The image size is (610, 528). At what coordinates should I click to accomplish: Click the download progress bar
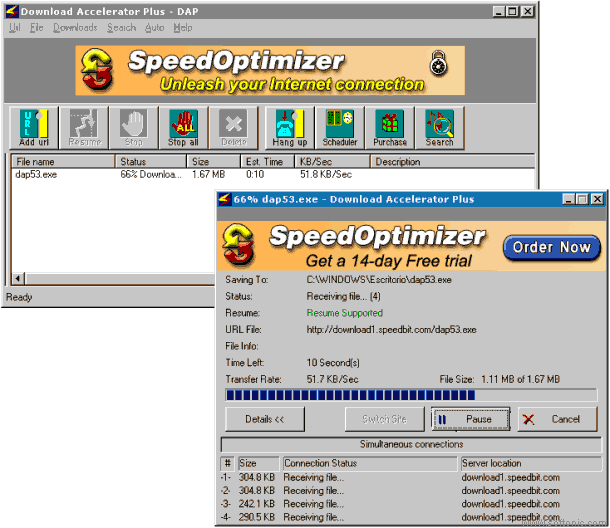click(411, 395)
